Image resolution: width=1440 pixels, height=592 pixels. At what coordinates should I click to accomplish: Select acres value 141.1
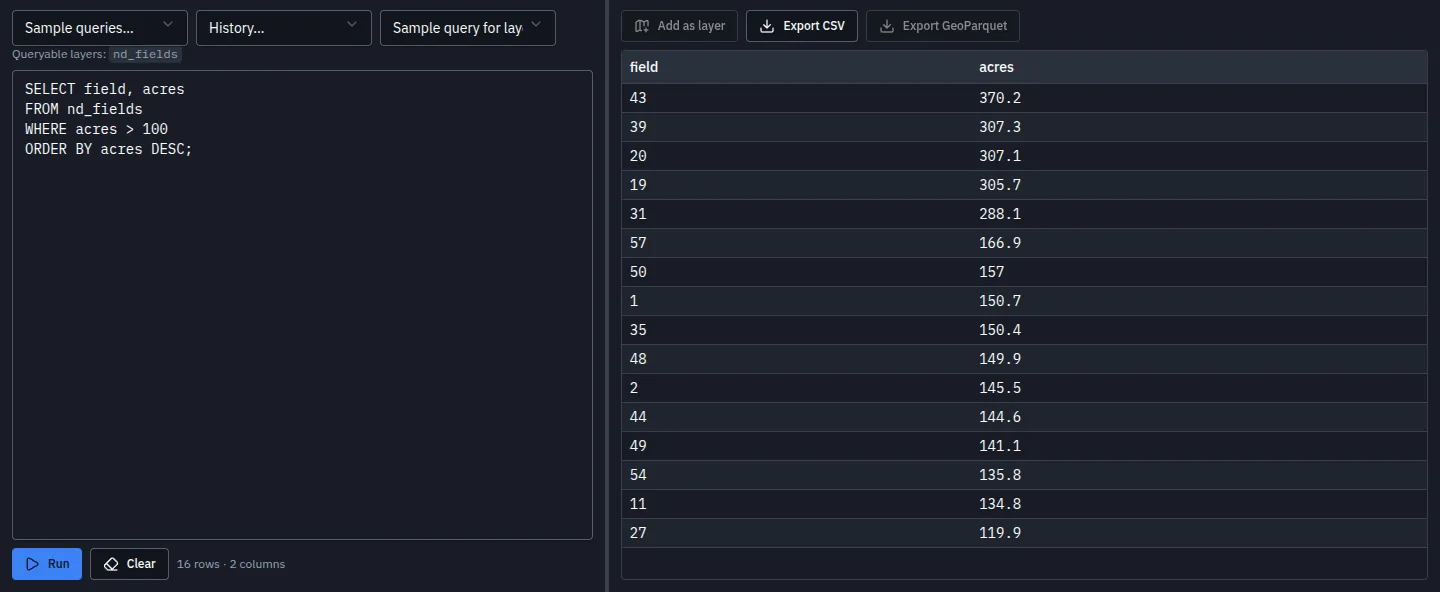point(1198,446)
